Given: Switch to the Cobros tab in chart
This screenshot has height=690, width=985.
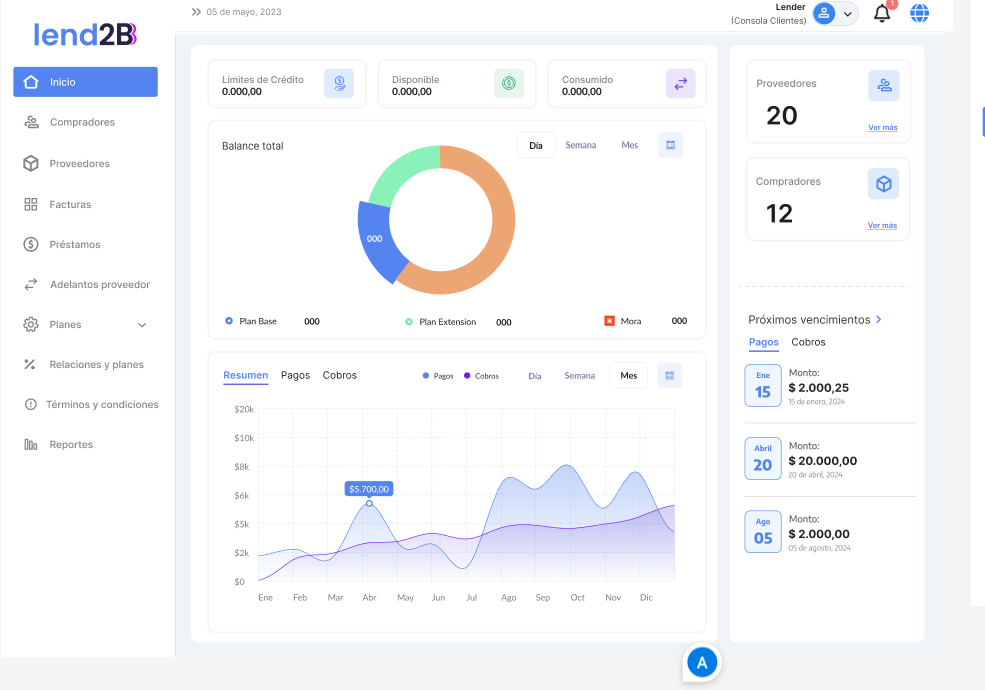Looking at the screenshot, I should point(339,375).
